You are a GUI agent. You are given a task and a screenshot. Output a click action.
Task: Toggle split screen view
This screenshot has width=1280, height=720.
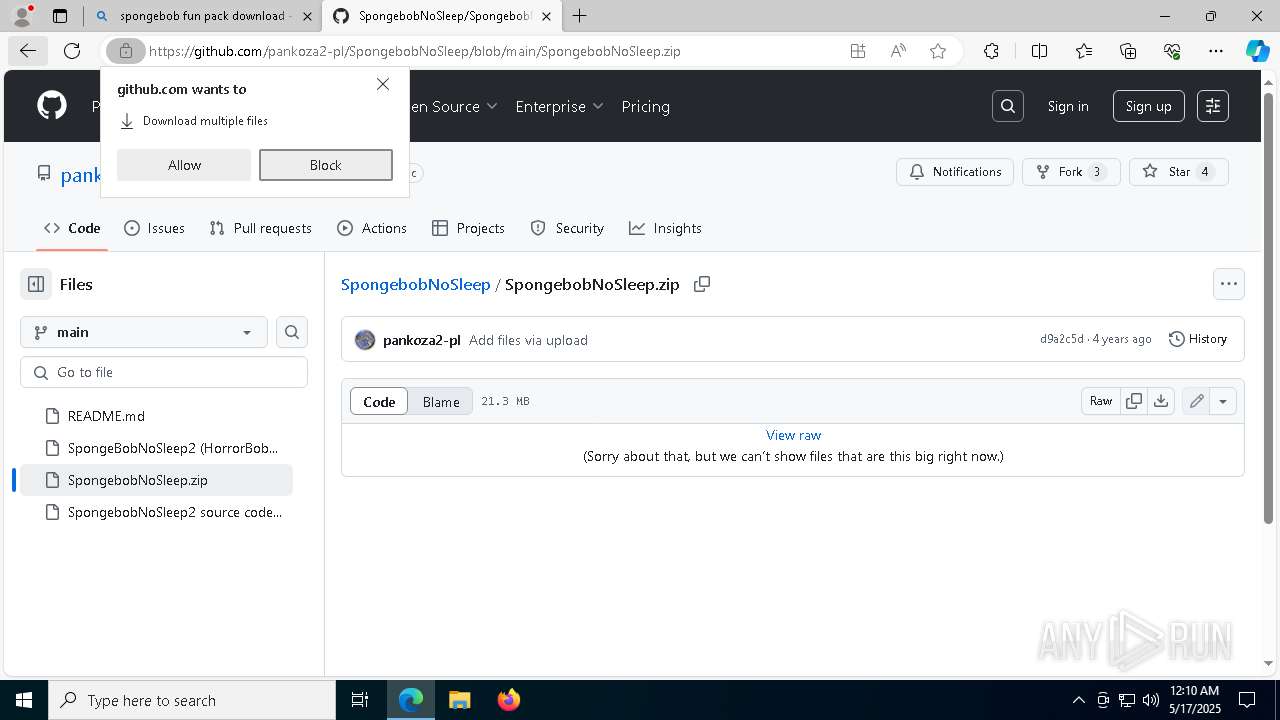tap(1039, 51)
